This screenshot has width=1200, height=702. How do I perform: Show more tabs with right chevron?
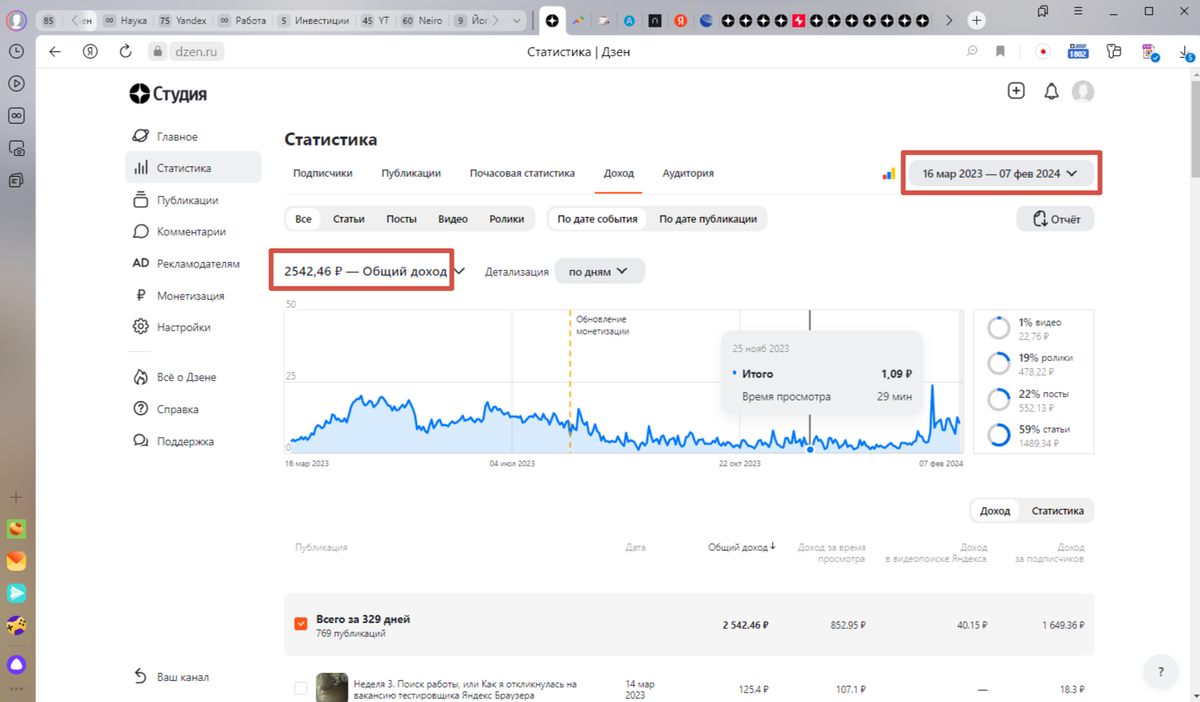pyautogui.click(x=949, y=20)
